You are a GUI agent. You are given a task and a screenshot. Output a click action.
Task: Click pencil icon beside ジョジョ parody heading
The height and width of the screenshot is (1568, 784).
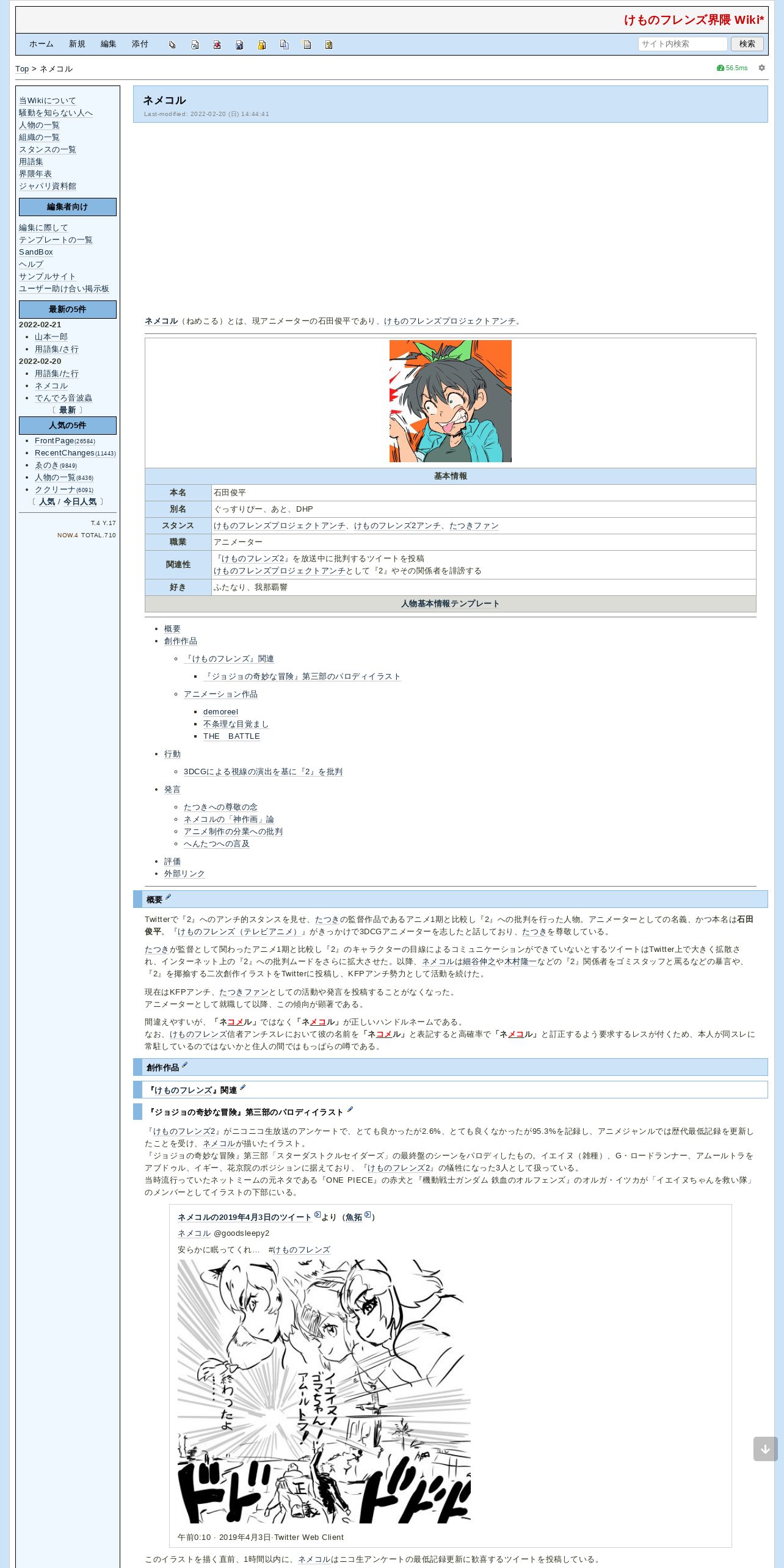point(350,1109)
